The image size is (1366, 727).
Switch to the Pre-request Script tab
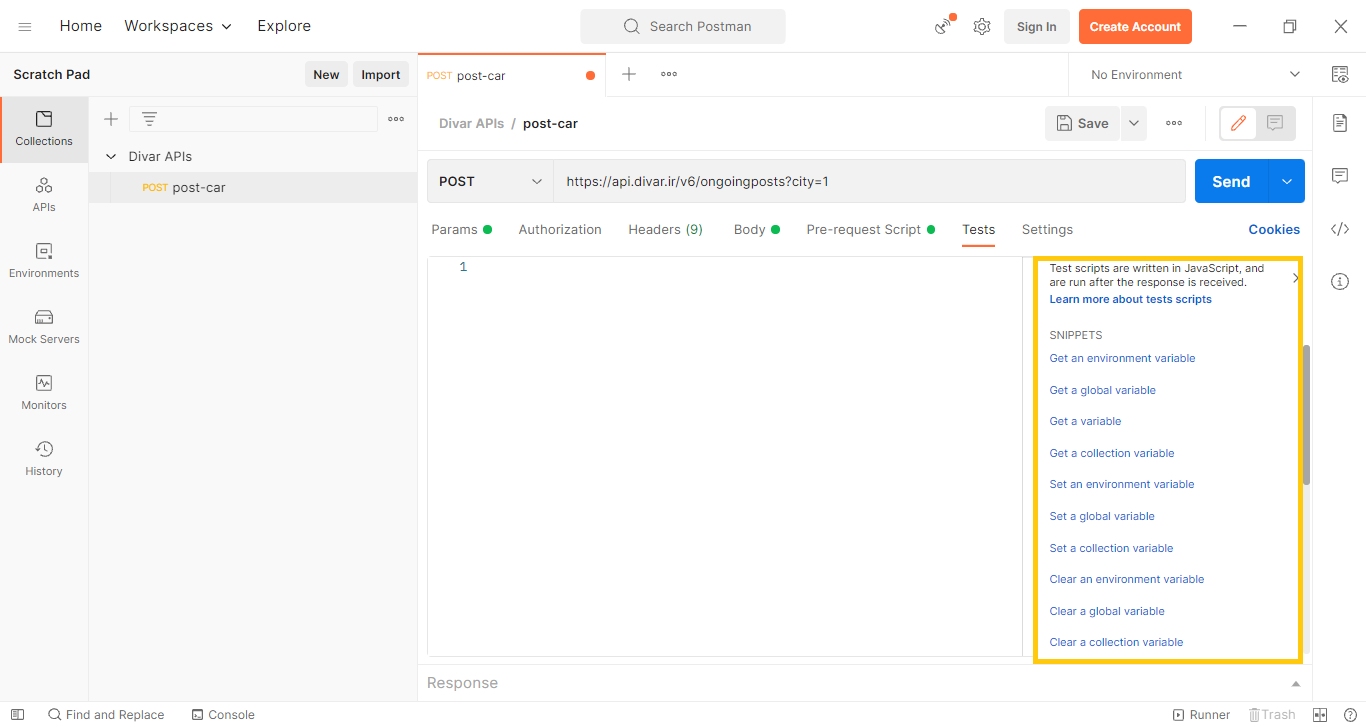pos(871,229)
